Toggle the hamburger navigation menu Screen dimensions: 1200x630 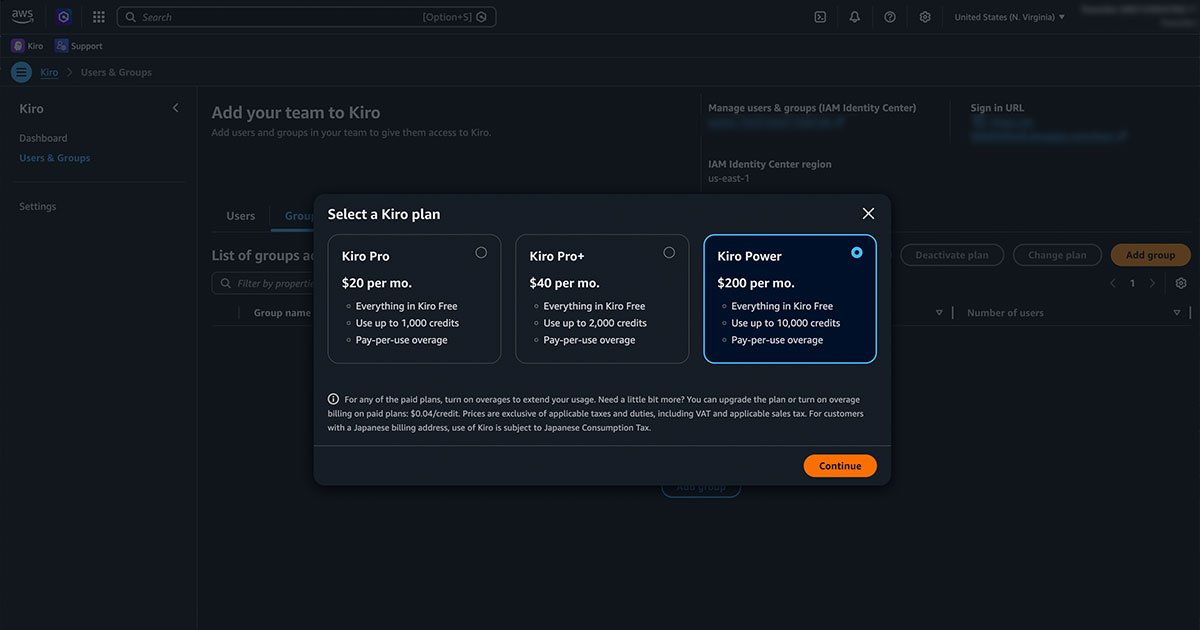tap(21, 72)
